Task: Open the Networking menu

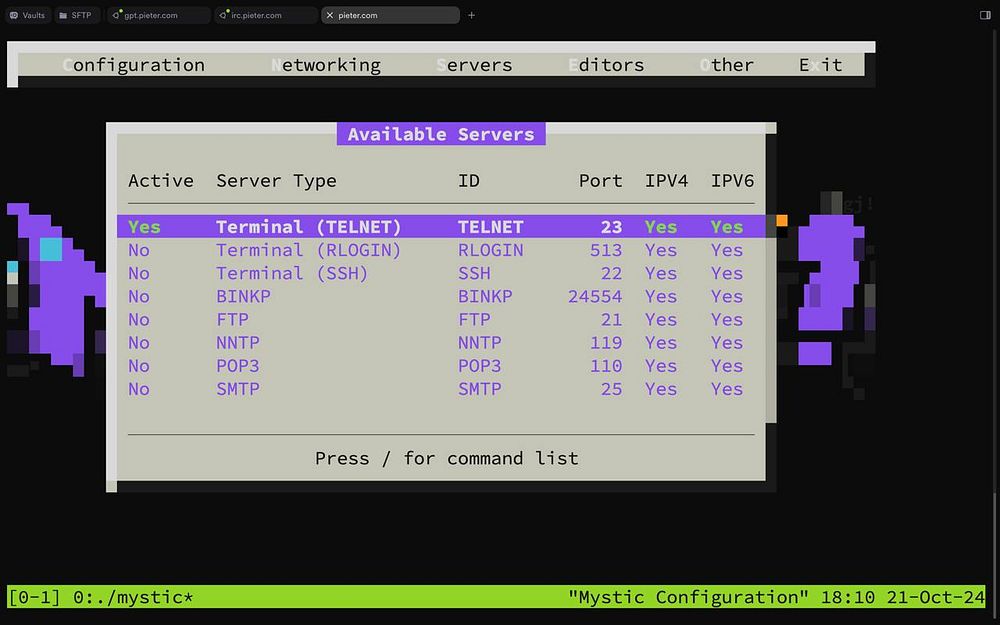Action: point(326,65)
